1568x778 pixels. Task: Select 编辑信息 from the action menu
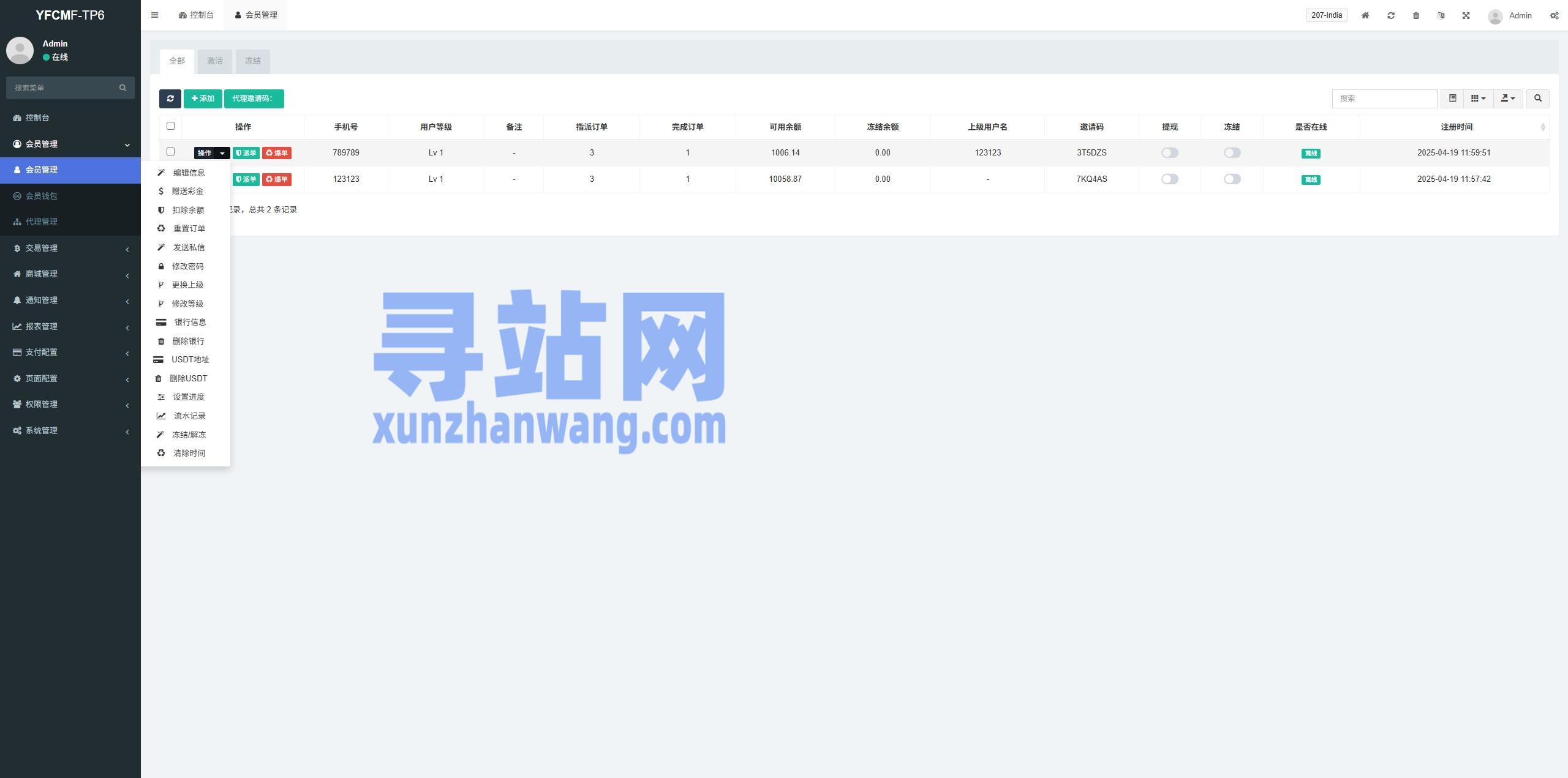(x=186, y=173)
